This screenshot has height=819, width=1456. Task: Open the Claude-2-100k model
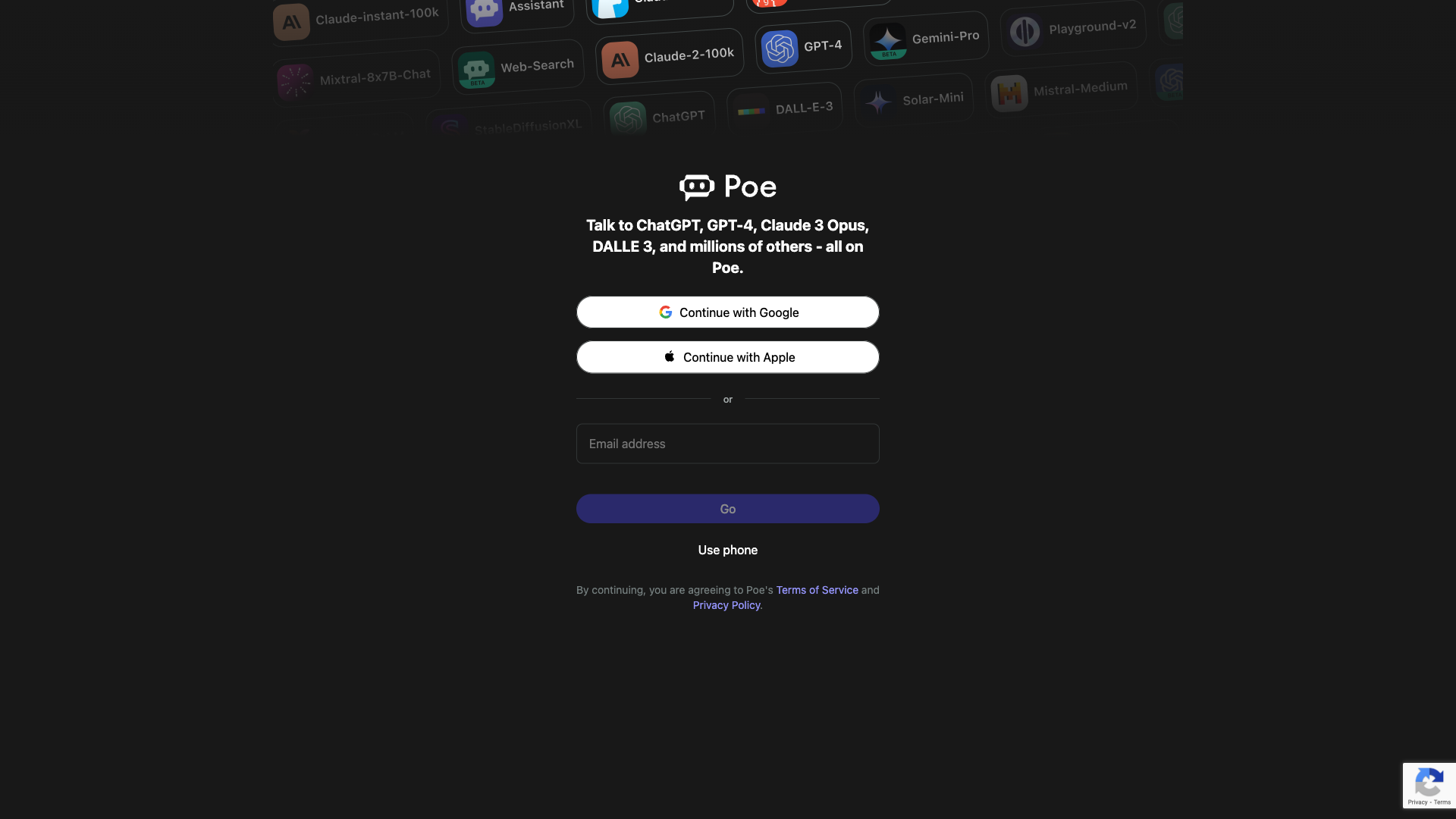click(x=671, y=57)
